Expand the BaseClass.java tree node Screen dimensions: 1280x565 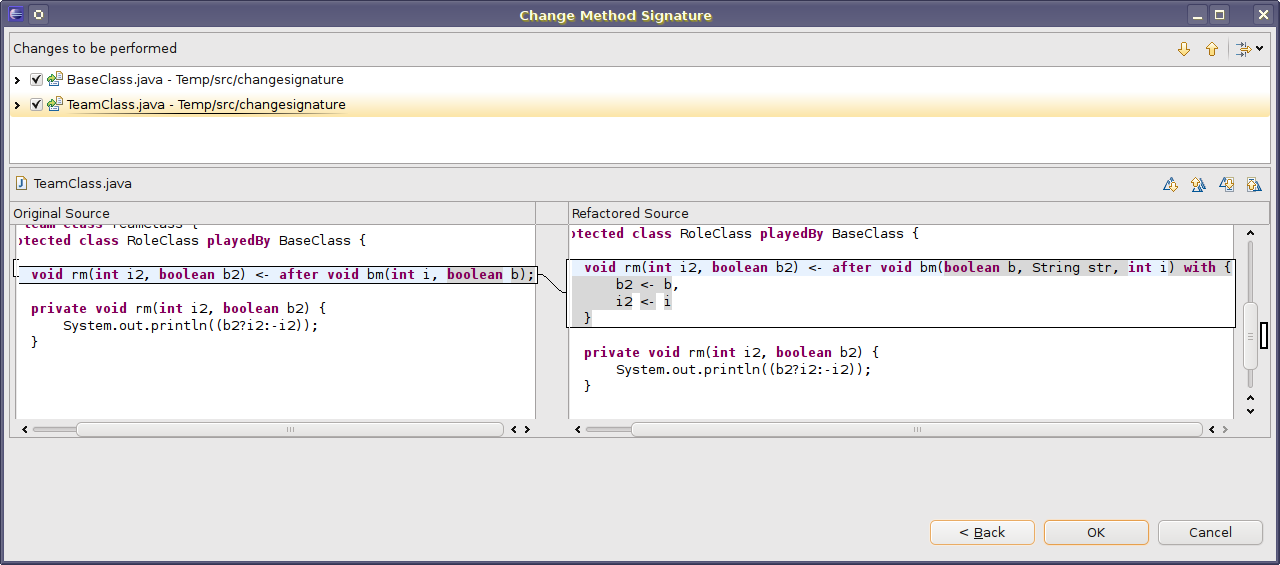18,80
